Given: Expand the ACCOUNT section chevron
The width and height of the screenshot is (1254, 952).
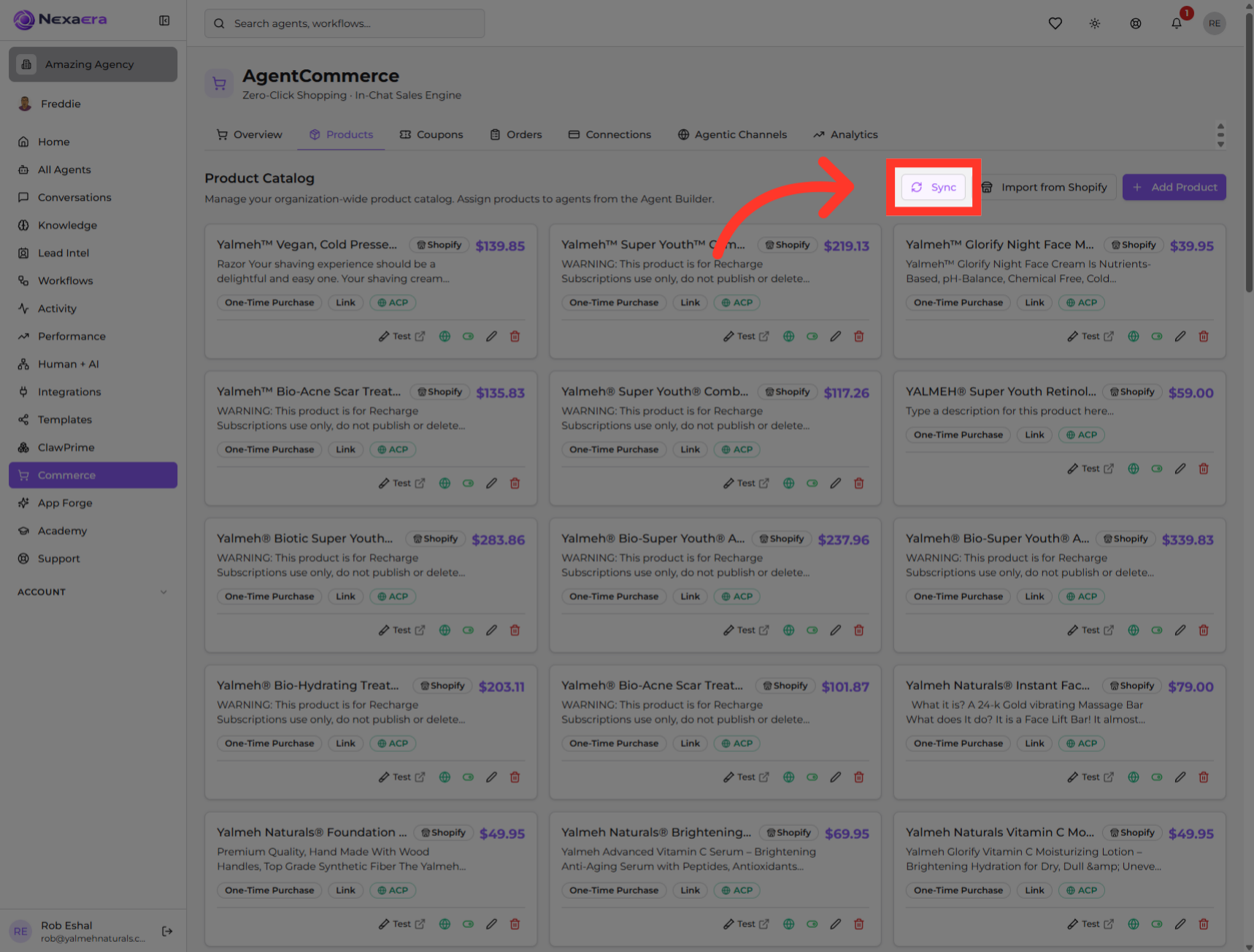Looking at the screenshot, I should [164, 592].
